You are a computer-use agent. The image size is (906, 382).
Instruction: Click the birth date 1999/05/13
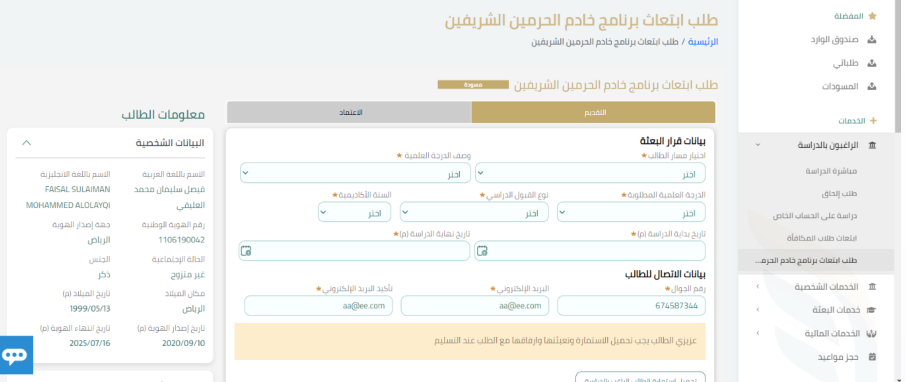(90, 309)
